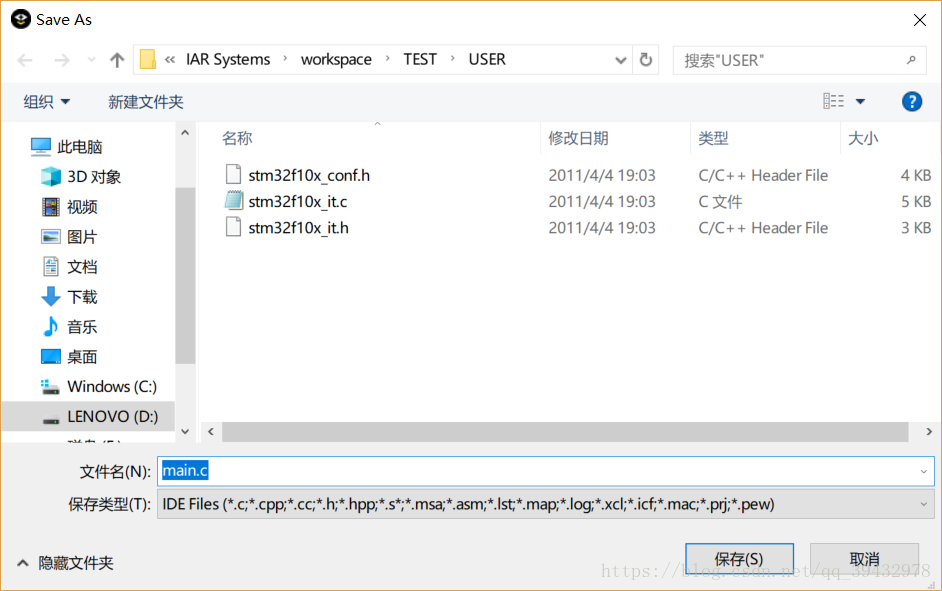Screen dimensions: 942x591
Task: Sort by 类型 column header
Action: pos(713,138)
